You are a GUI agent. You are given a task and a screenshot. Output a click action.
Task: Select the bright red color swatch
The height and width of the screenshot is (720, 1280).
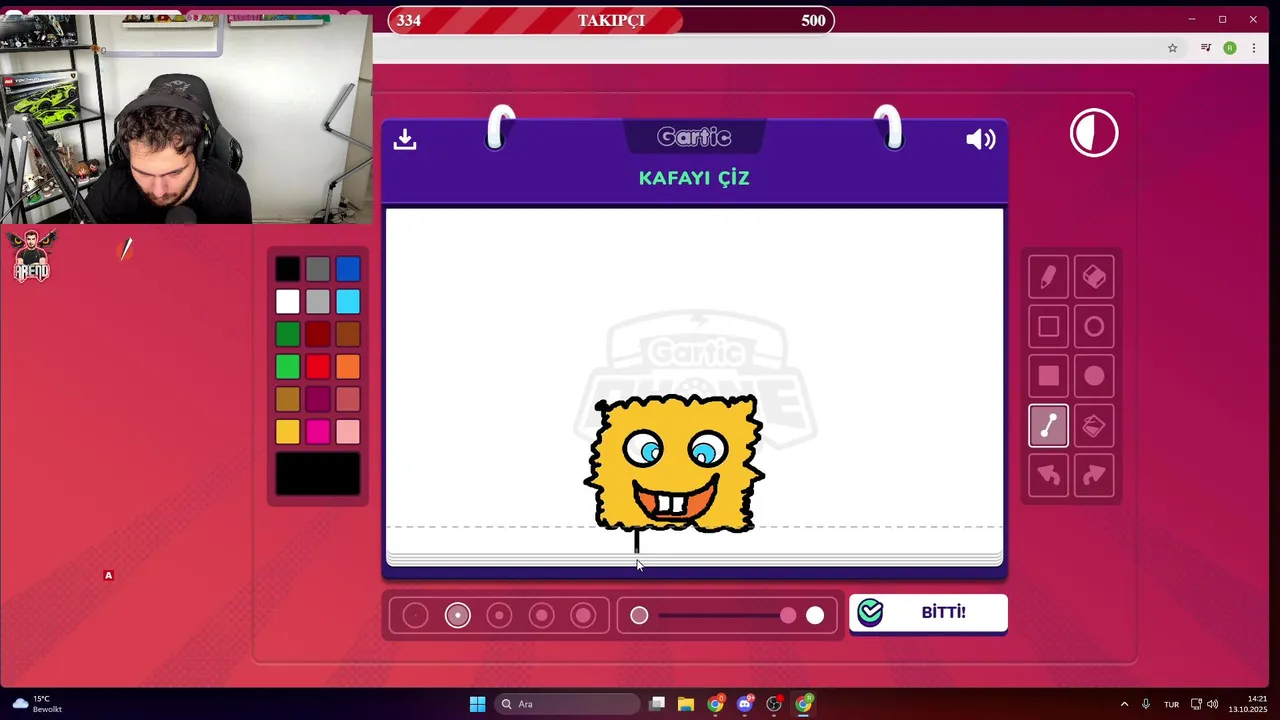(x=318, y=367)
